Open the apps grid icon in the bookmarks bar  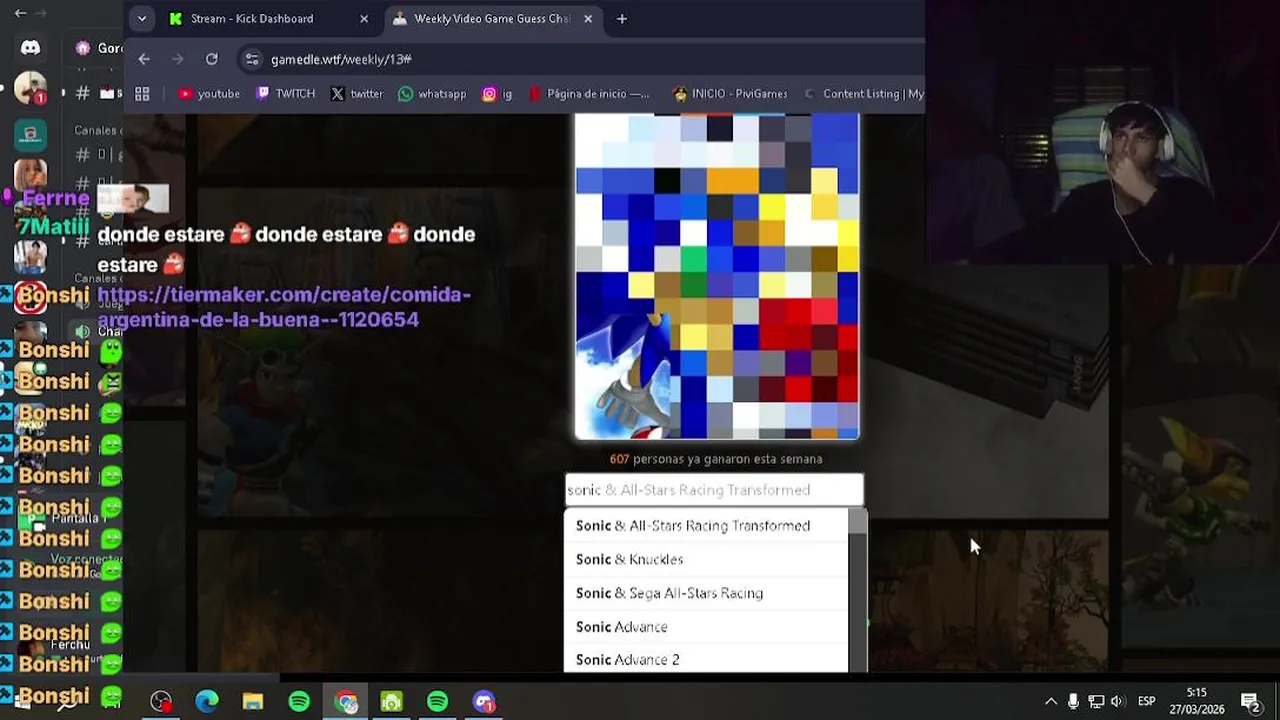coord(142,93)
